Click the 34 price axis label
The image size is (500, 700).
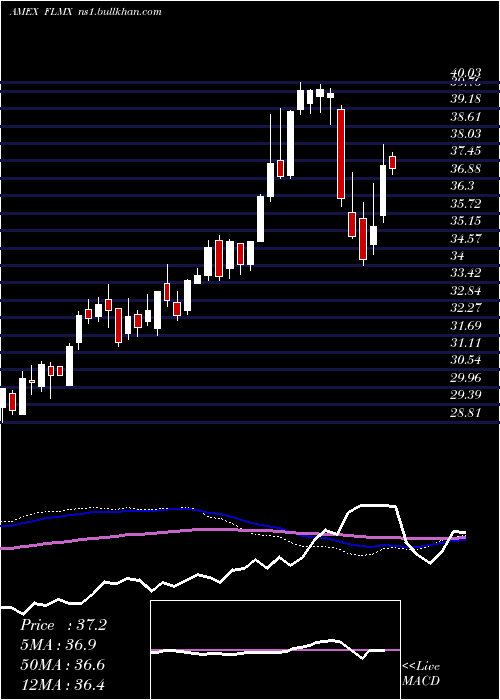tap(458, 256)
